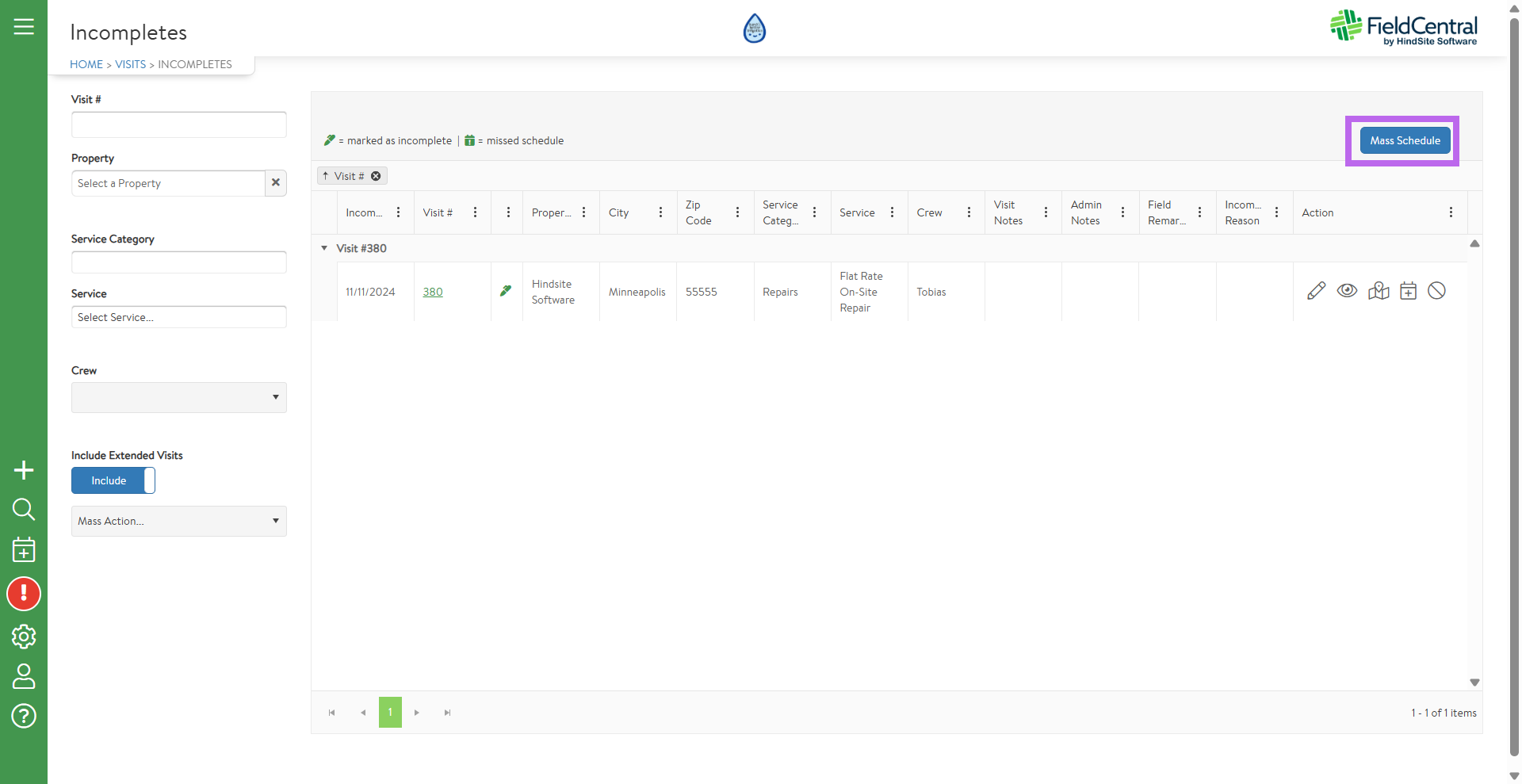This screenshot has width=1522, height=784.
Task: Open settings gear in sidebar
Action: coord(24,636)
